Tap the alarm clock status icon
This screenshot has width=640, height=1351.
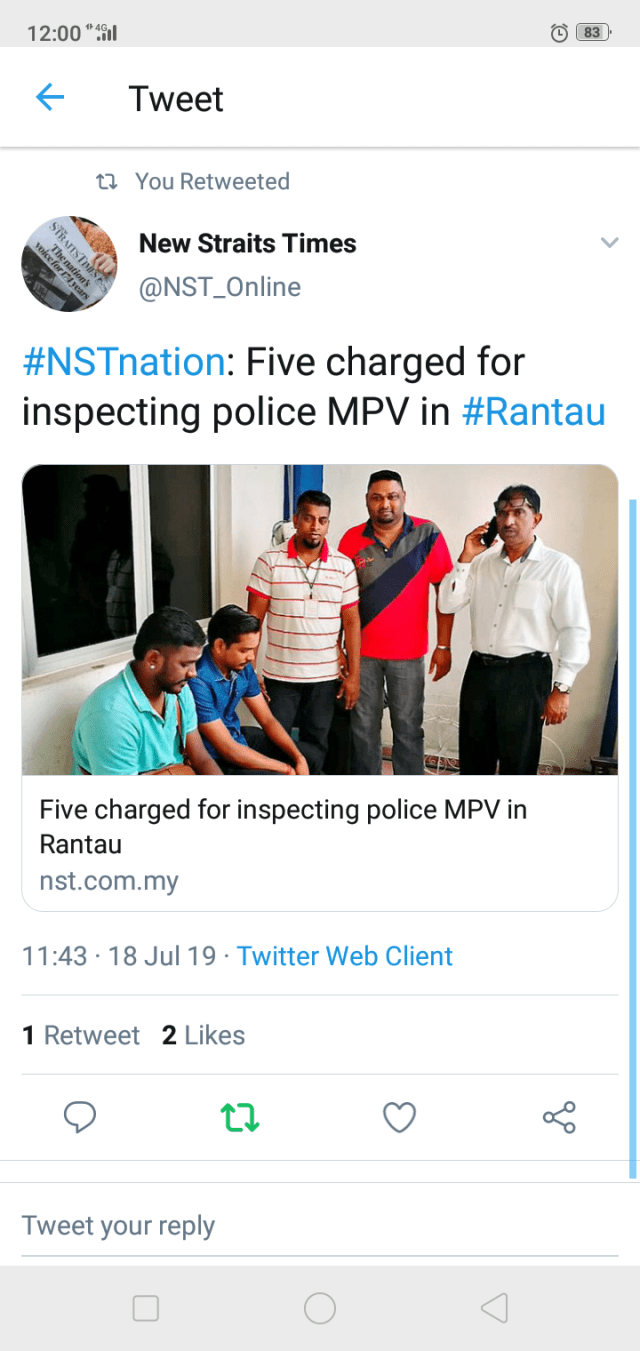coord(560,33)
